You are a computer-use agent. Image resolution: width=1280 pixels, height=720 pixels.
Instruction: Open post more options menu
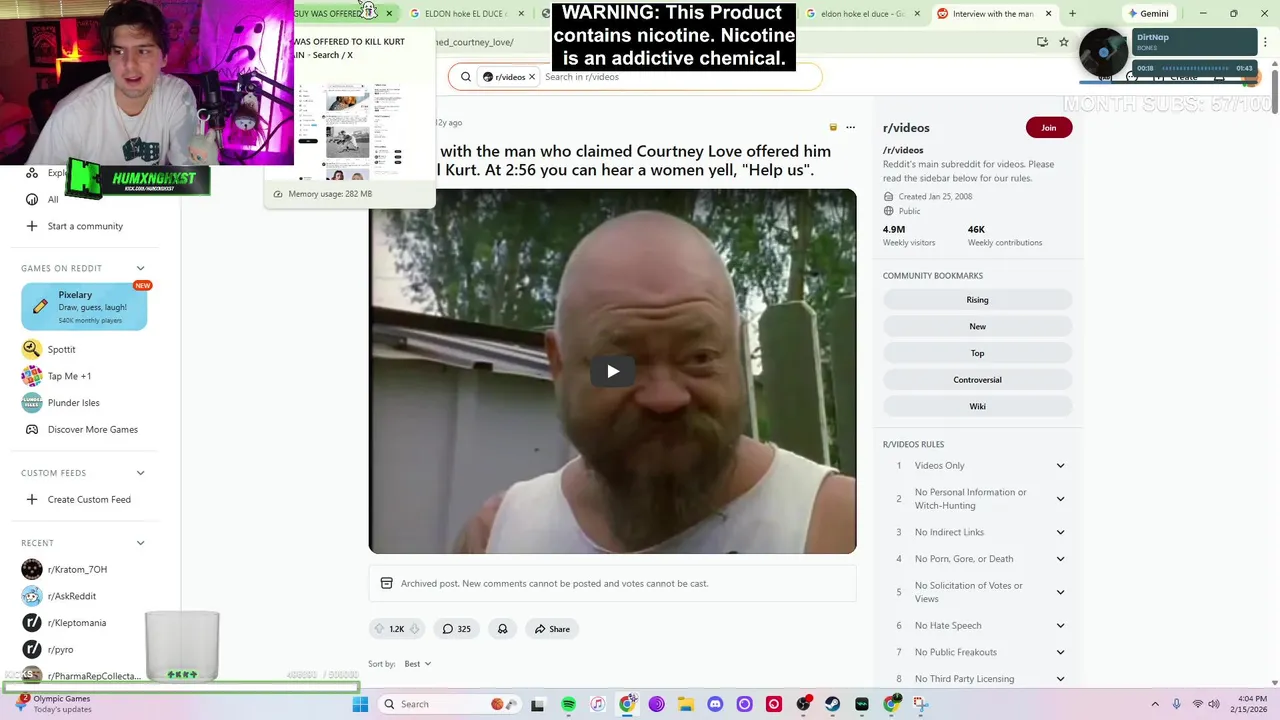850,127
